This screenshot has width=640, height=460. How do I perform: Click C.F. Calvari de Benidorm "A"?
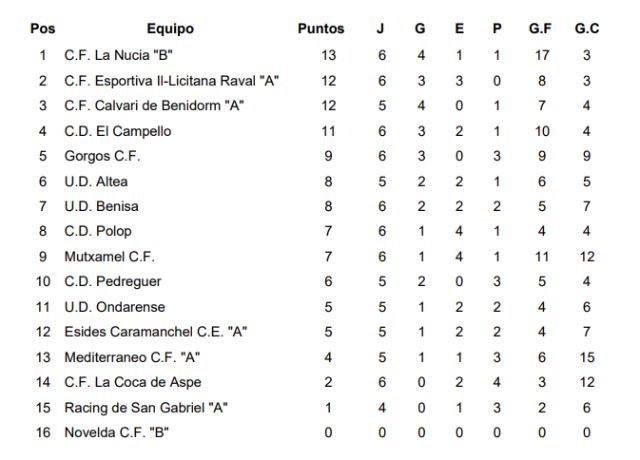click(154, 105)
